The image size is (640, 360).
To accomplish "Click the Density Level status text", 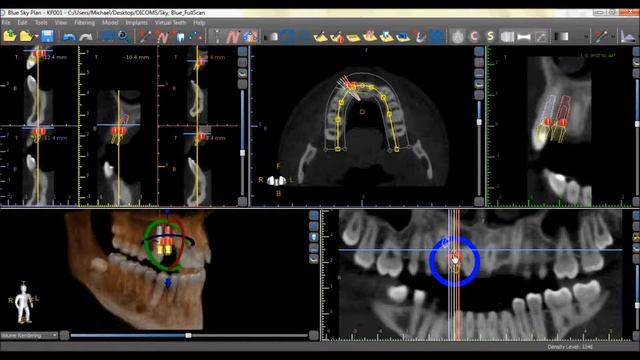I will (x=571, y=347).
